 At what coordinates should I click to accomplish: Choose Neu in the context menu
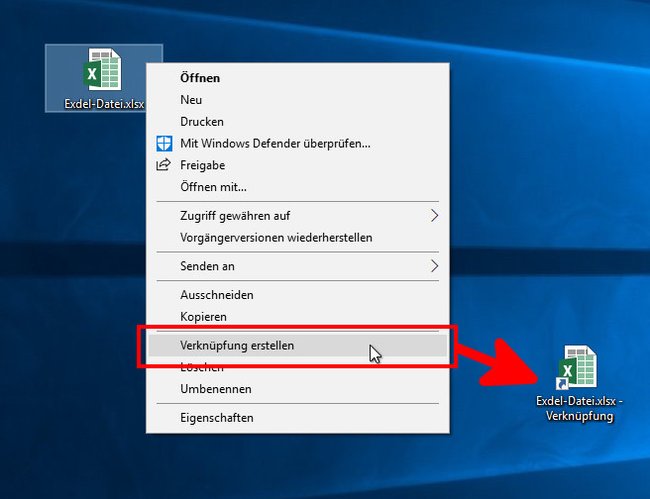pyautogui.click(x=298, y=100)
